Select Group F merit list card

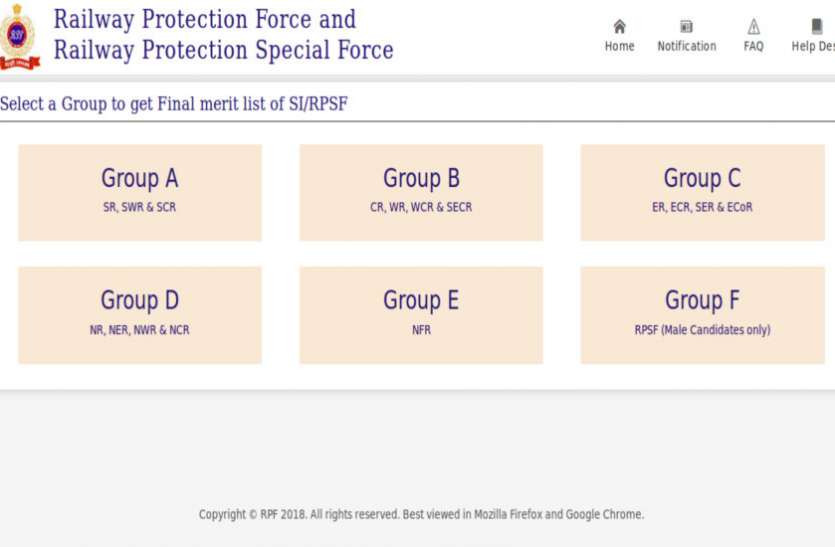702,315
